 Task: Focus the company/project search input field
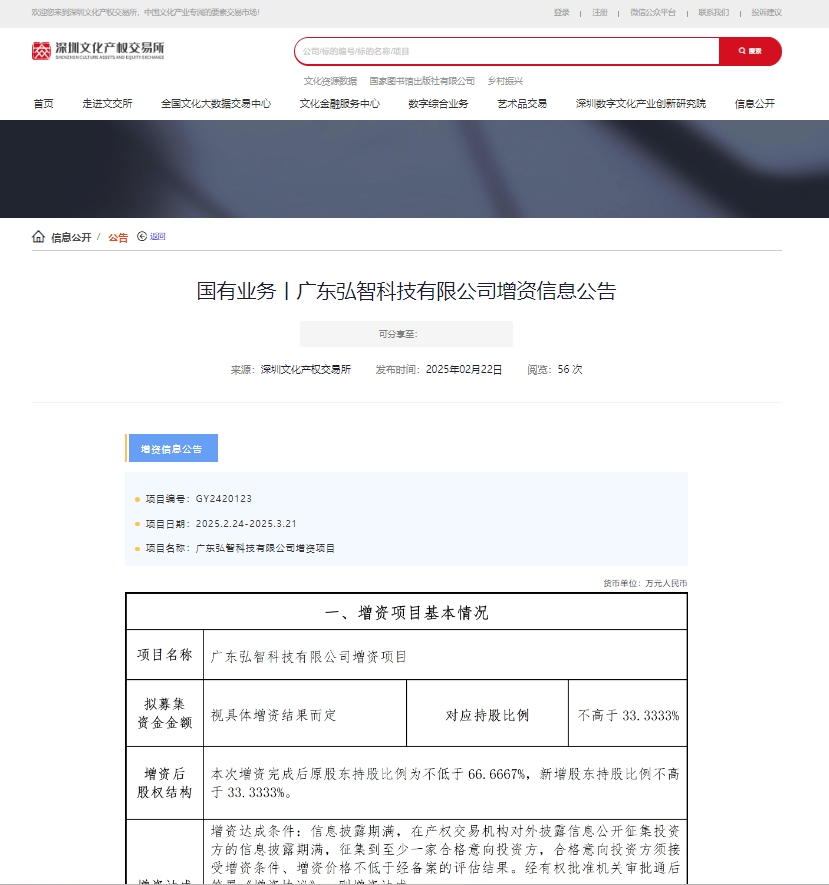coord(506,51)
